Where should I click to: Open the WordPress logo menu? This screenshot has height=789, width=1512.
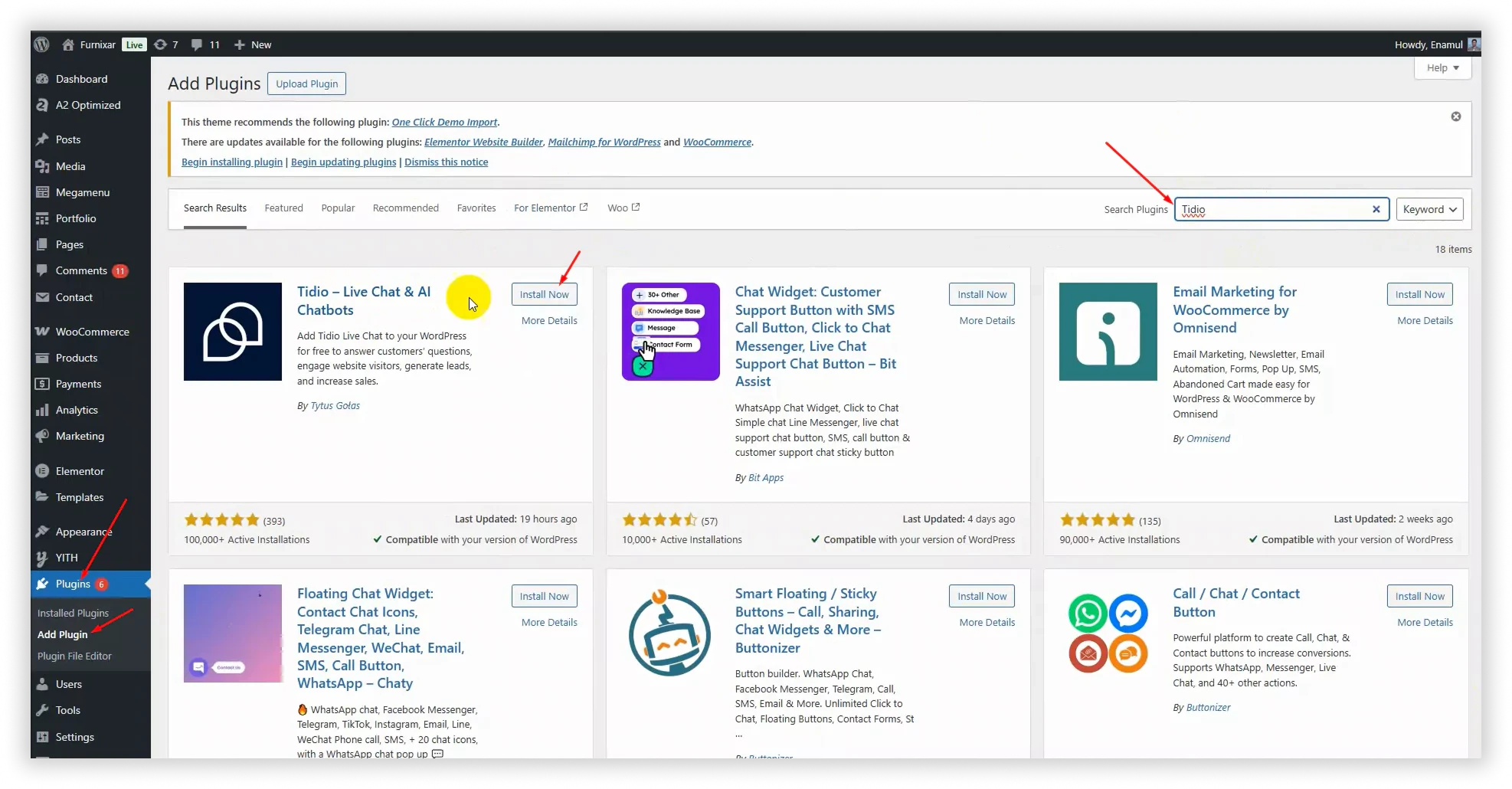(x=42, y=44)
